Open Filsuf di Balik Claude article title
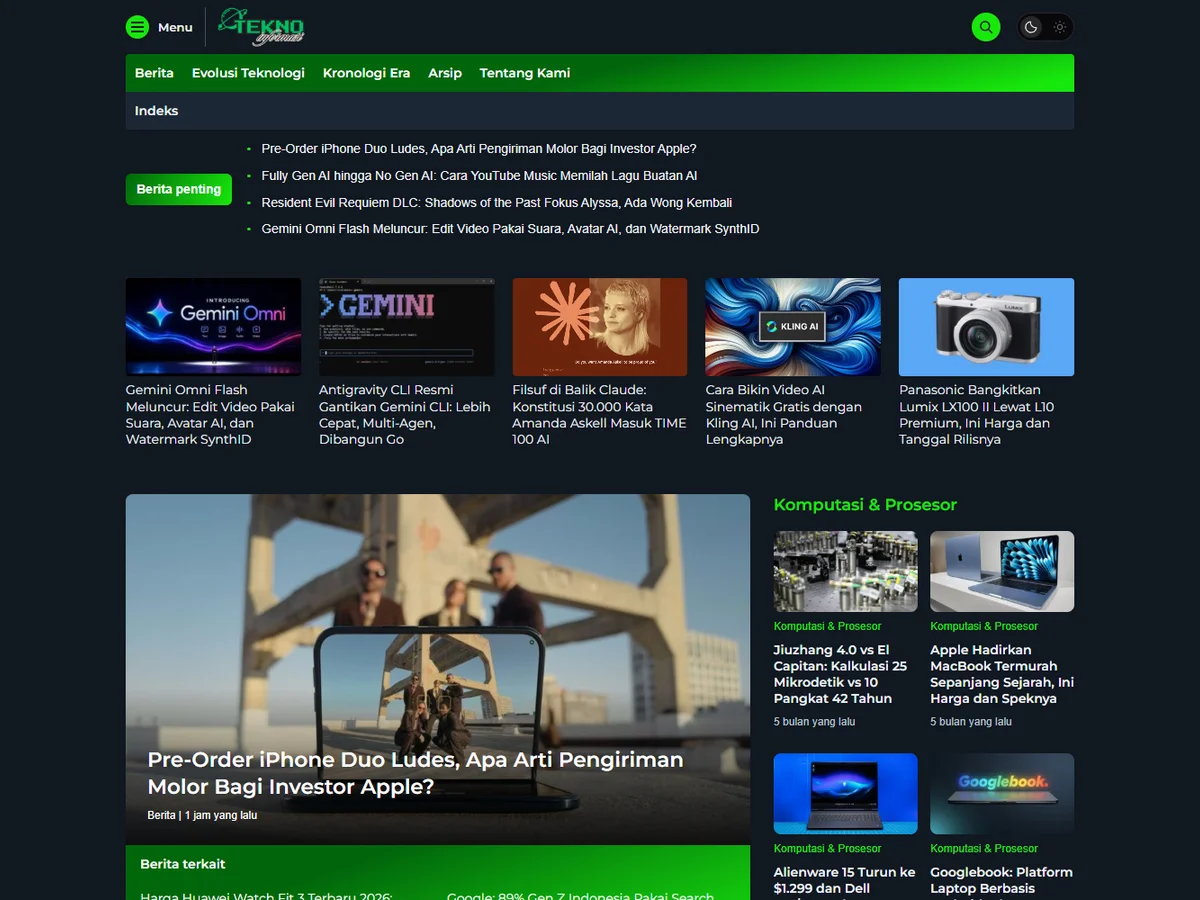Viewport: 1200px width, 900px height. [x=600, y=415]
